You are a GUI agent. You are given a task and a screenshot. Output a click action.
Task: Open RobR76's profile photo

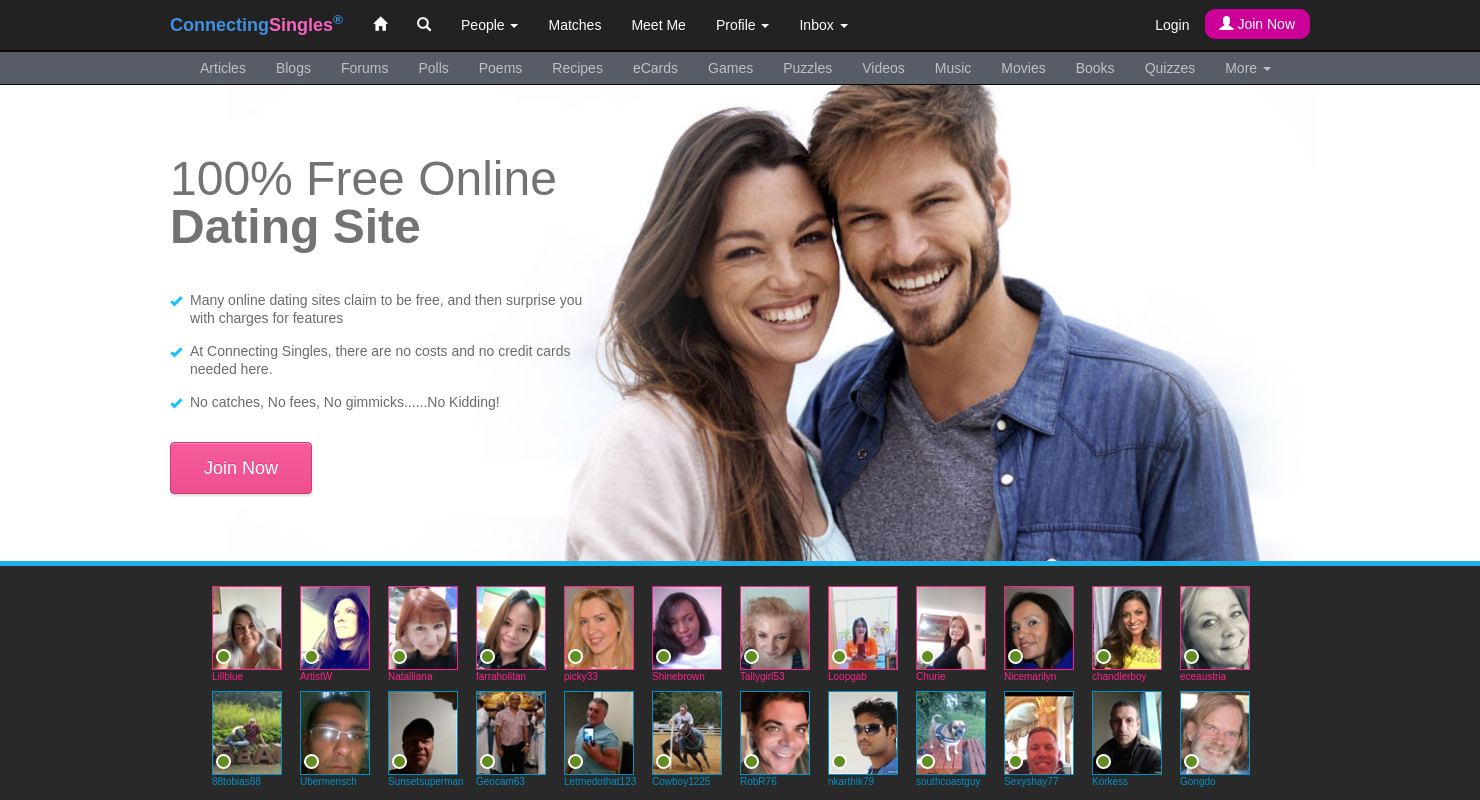[775, 733]
